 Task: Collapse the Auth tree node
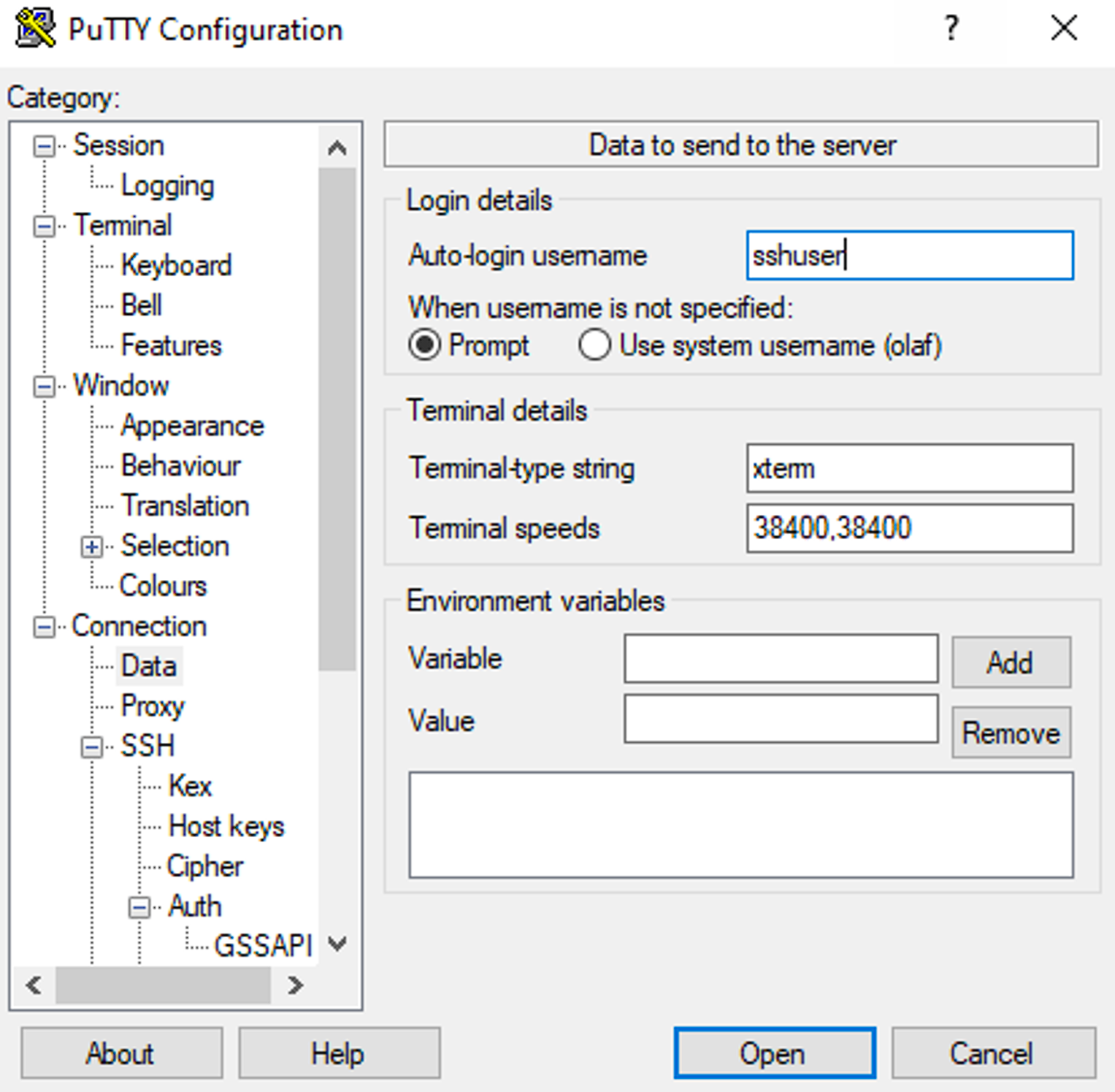139,907
